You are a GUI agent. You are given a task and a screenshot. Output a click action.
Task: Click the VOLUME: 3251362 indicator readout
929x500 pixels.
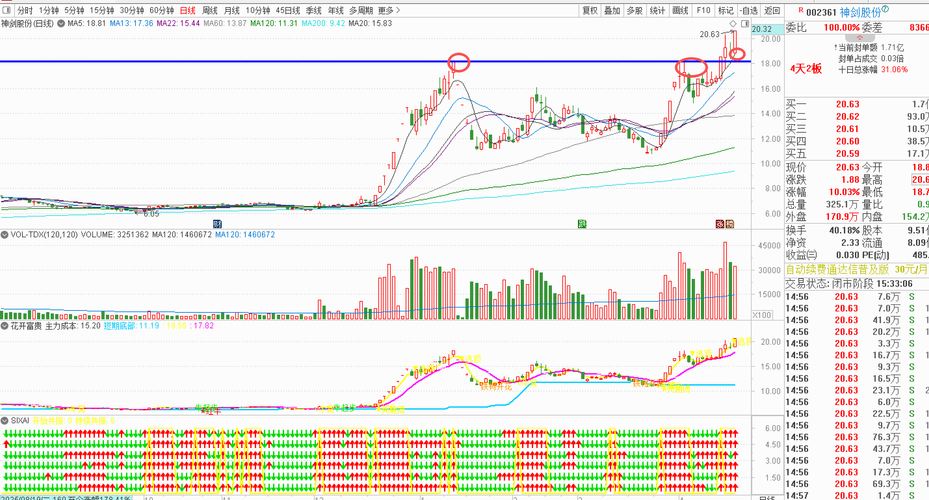coord(115,235)
